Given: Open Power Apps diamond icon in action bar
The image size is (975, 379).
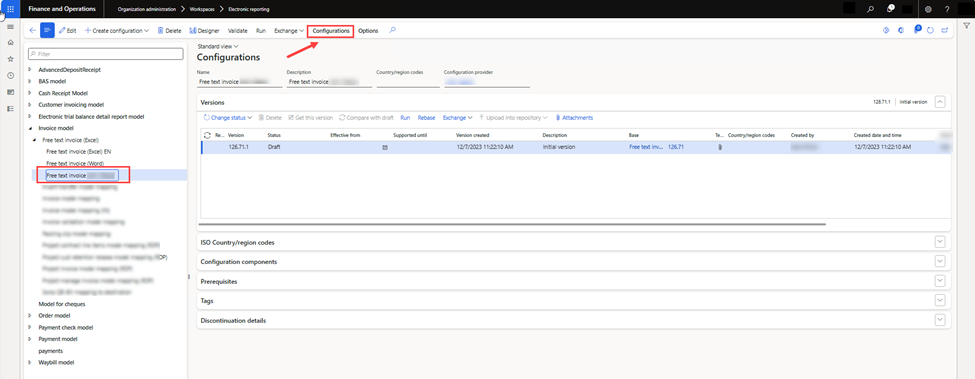Looking at the screenshot, I should pos(885,30).
